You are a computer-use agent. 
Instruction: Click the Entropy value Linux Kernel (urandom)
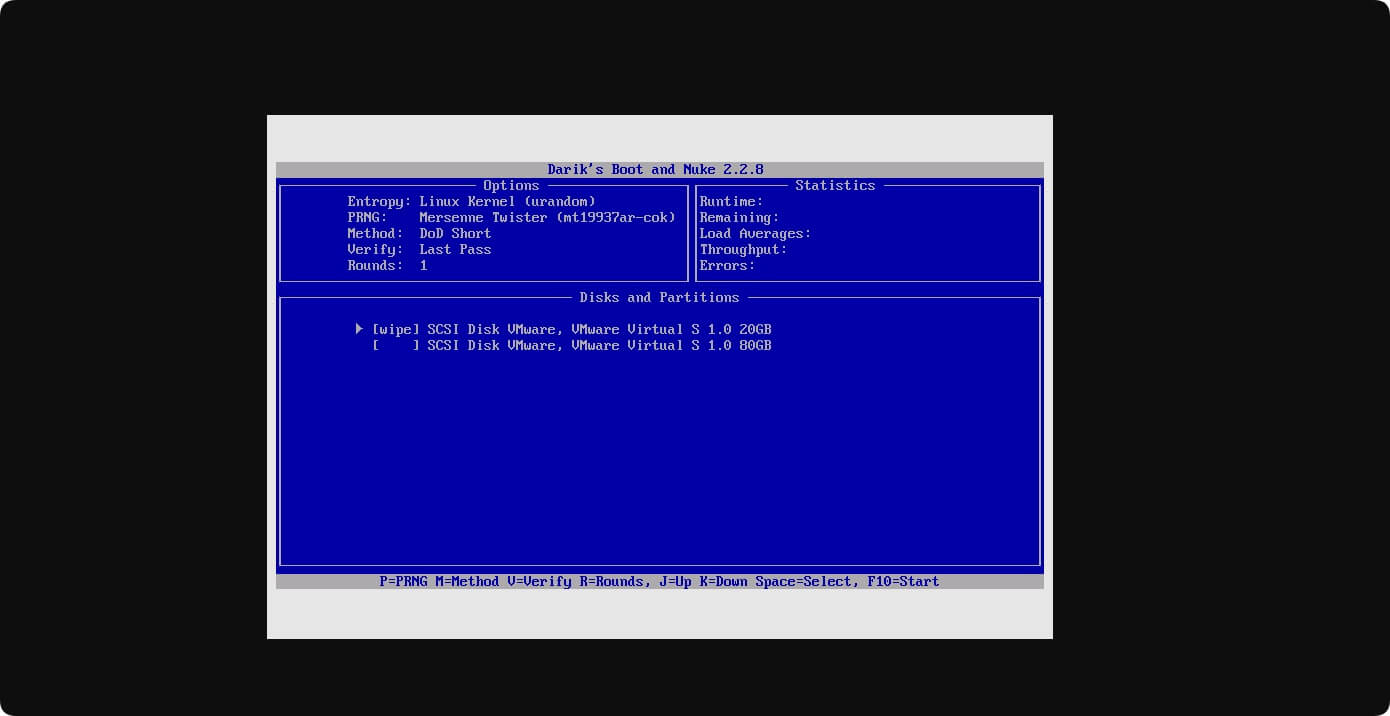click(507, 201)
